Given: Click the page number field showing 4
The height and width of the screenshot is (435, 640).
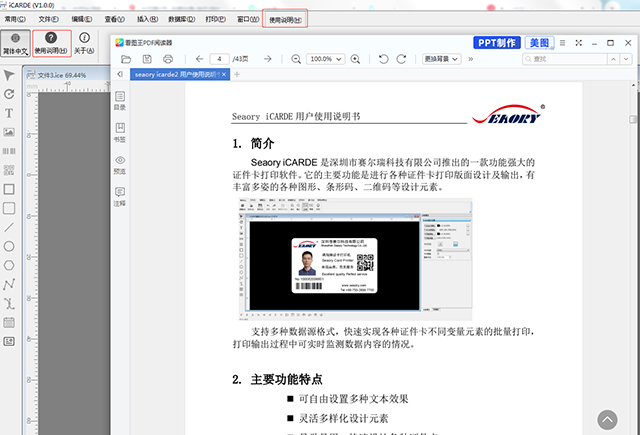Looking at the screenshot, I should 219,59.
